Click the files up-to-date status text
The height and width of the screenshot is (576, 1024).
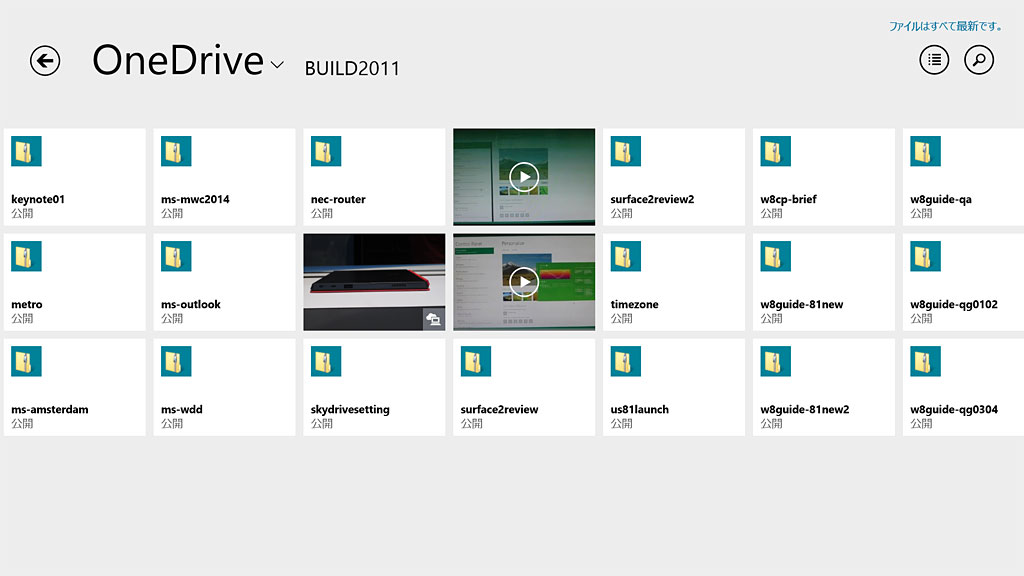[x=945, y=26]
